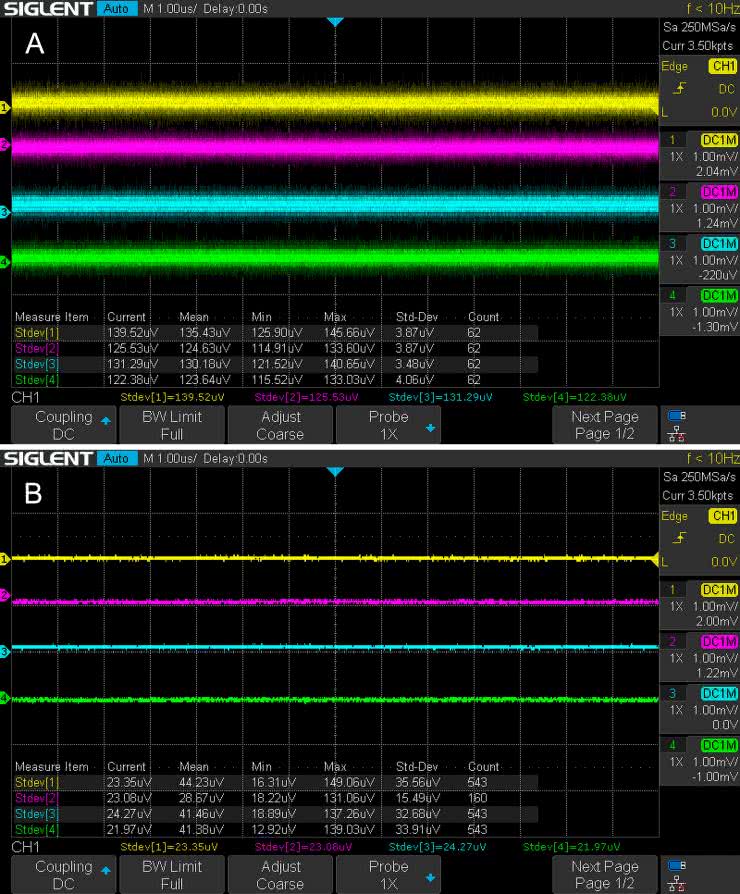Toggle channel 3 DC1M panel in screen B
740x894 pixels.
click(699, 709)
